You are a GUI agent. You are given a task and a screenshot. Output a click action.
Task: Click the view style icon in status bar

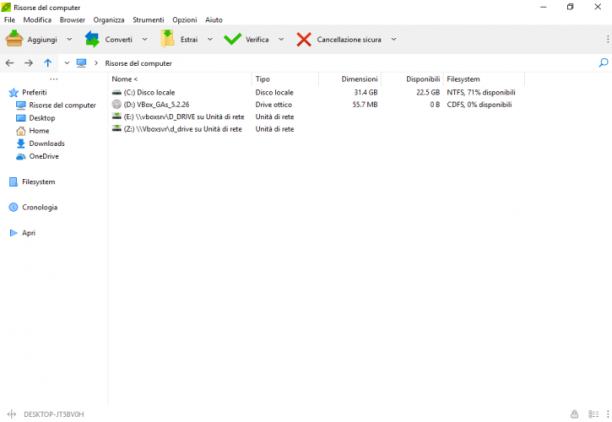click(x=593, y=414)
